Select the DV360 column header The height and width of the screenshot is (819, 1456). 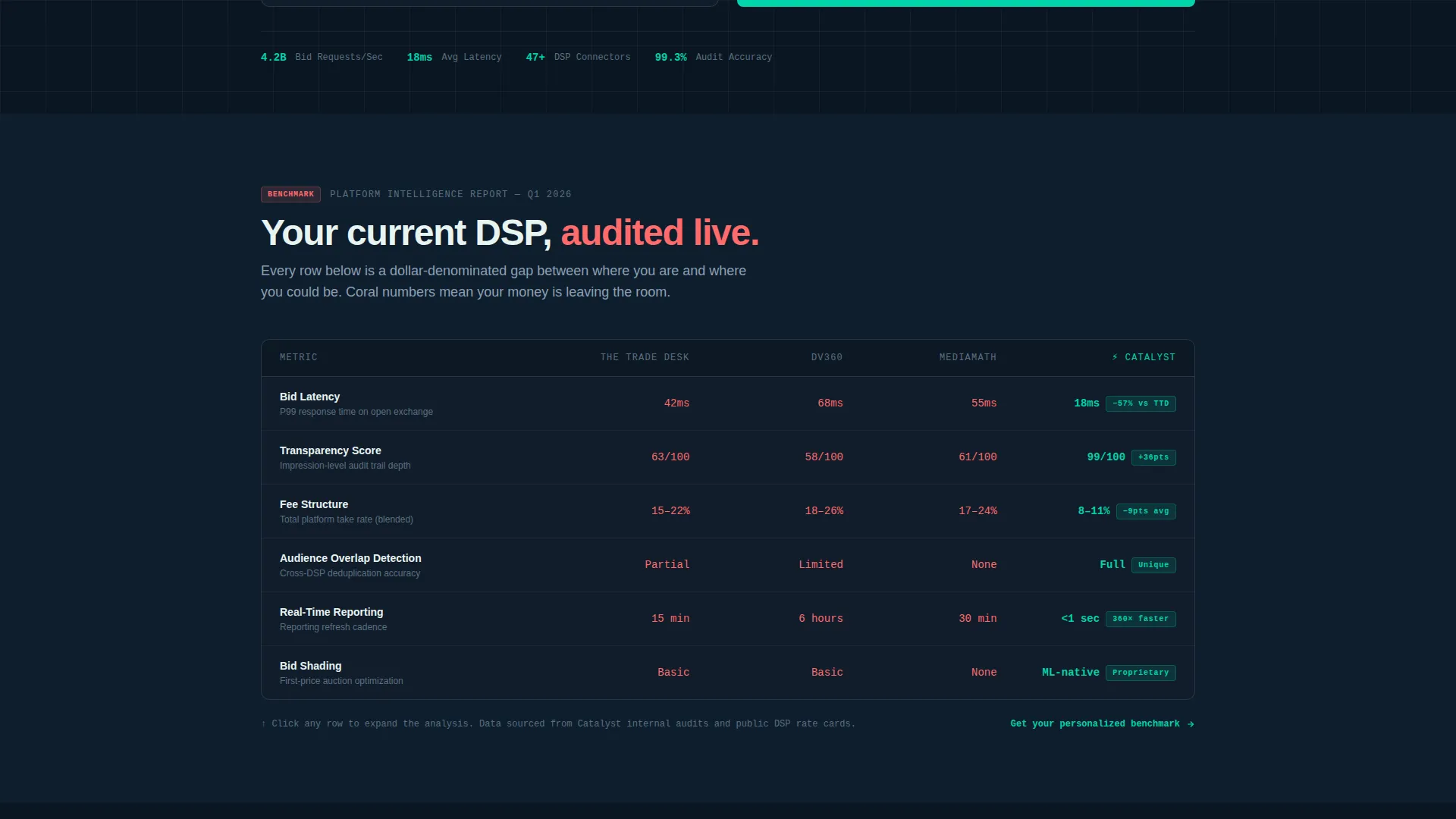(827, 357)
